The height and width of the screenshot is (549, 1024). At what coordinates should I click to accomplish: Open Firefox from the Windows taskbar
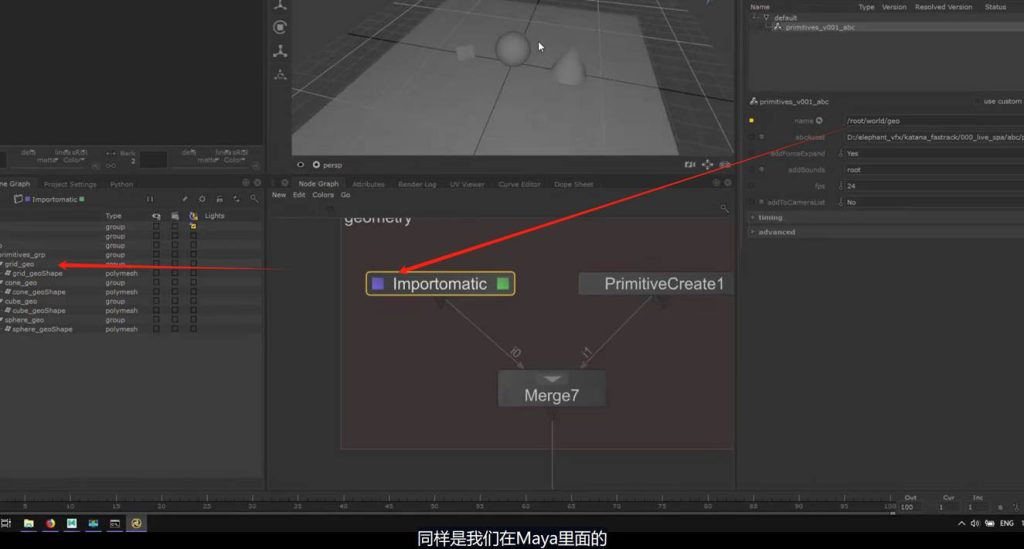pyautogui.click(x=50, y=523)
